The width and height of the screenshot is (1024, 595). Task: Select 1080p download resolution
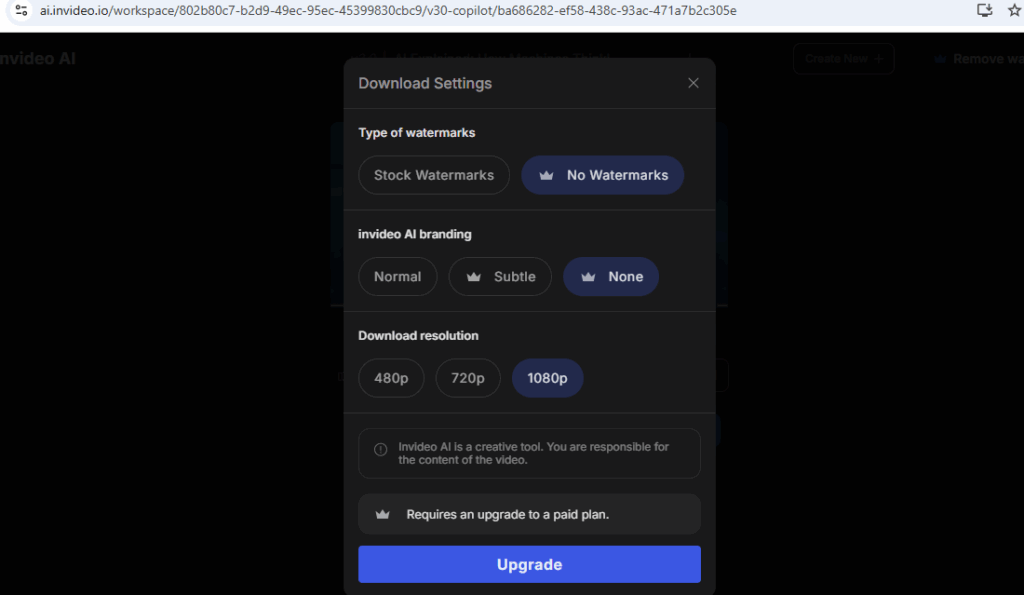pos(547,378)
